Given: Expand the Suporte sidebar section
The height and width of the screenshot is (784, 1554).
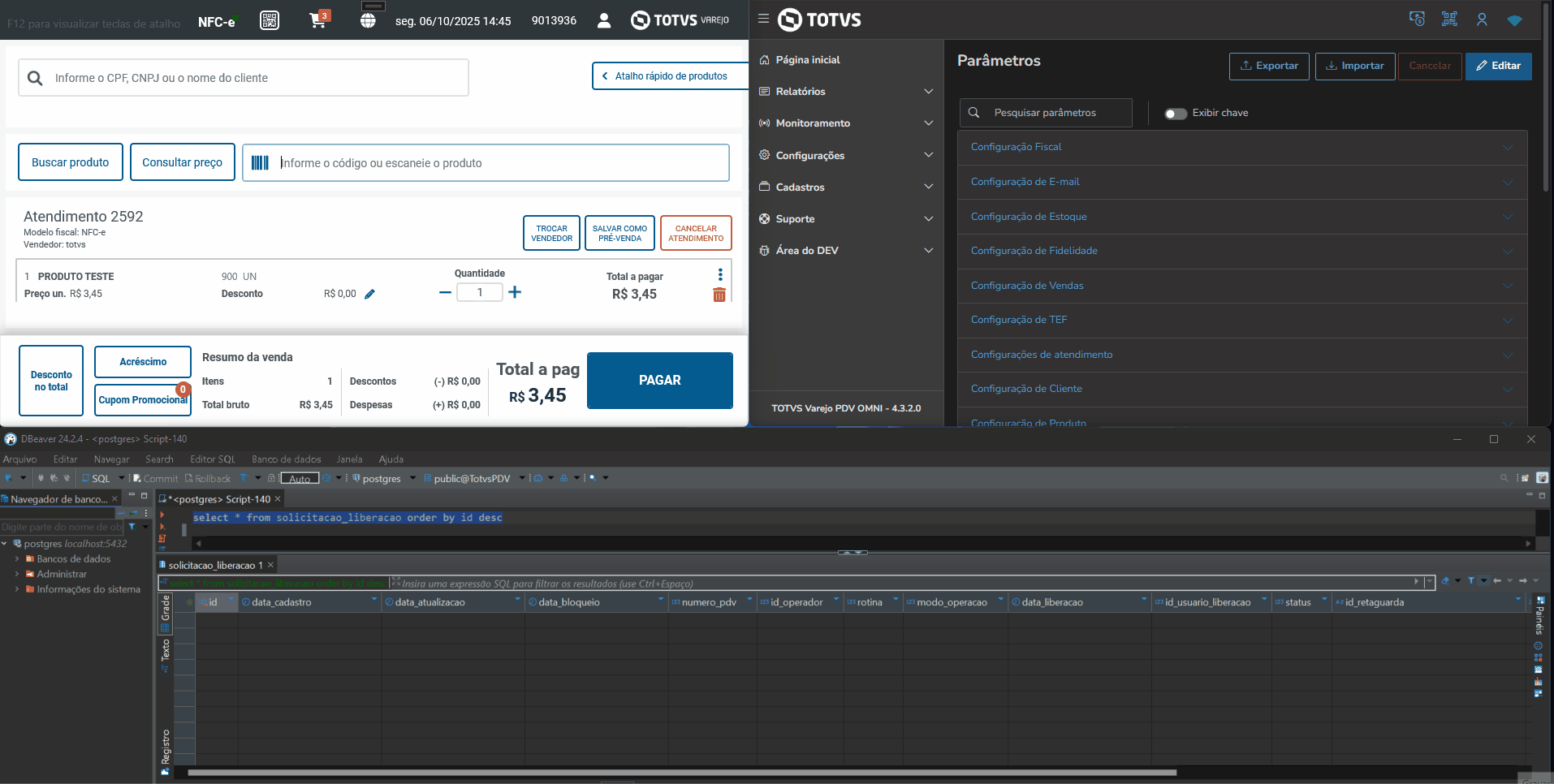Looking at the screenshot, I should click(846, 219).
